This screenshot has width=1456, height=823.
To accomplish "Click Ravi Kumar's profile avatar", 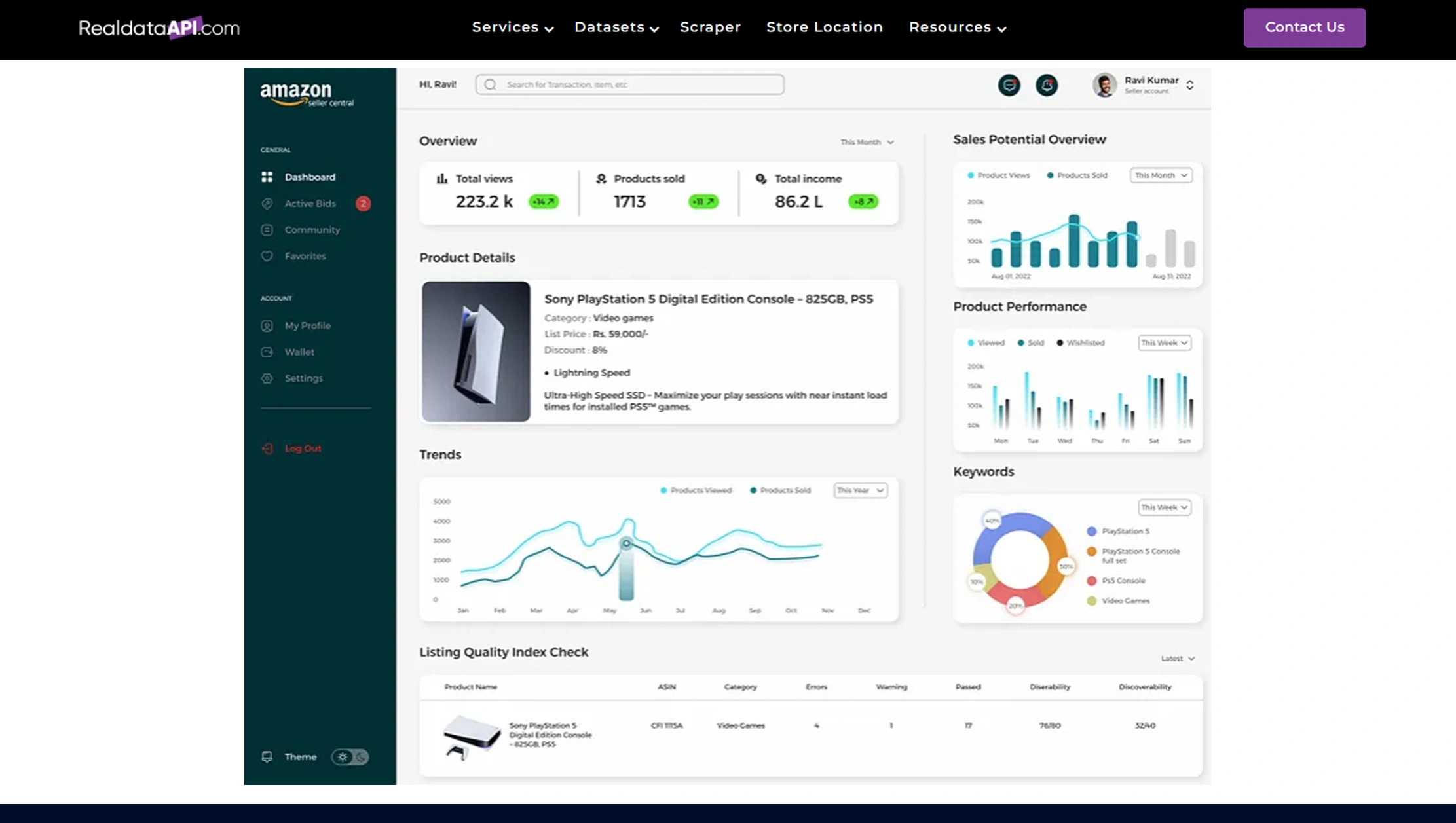I will (x=1104, y=85).
